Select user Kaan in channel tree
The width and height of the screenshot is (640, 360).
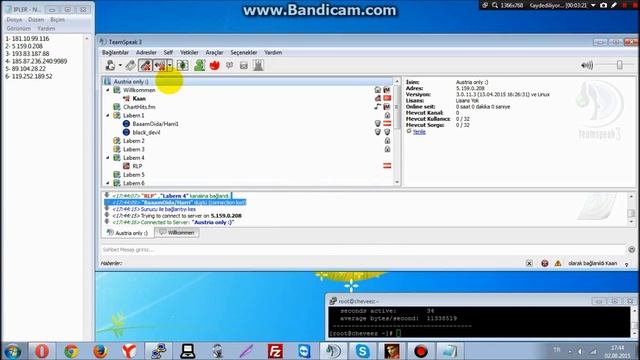tap(139, 98)
